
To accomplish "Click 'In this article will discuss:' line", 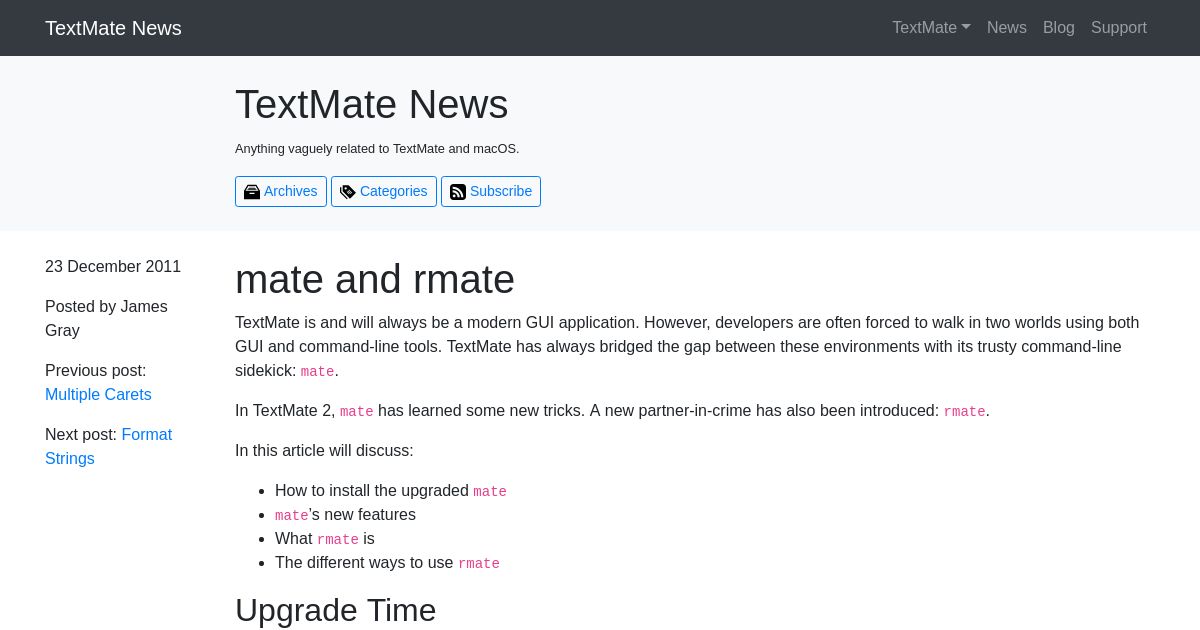I will (324, 450).
